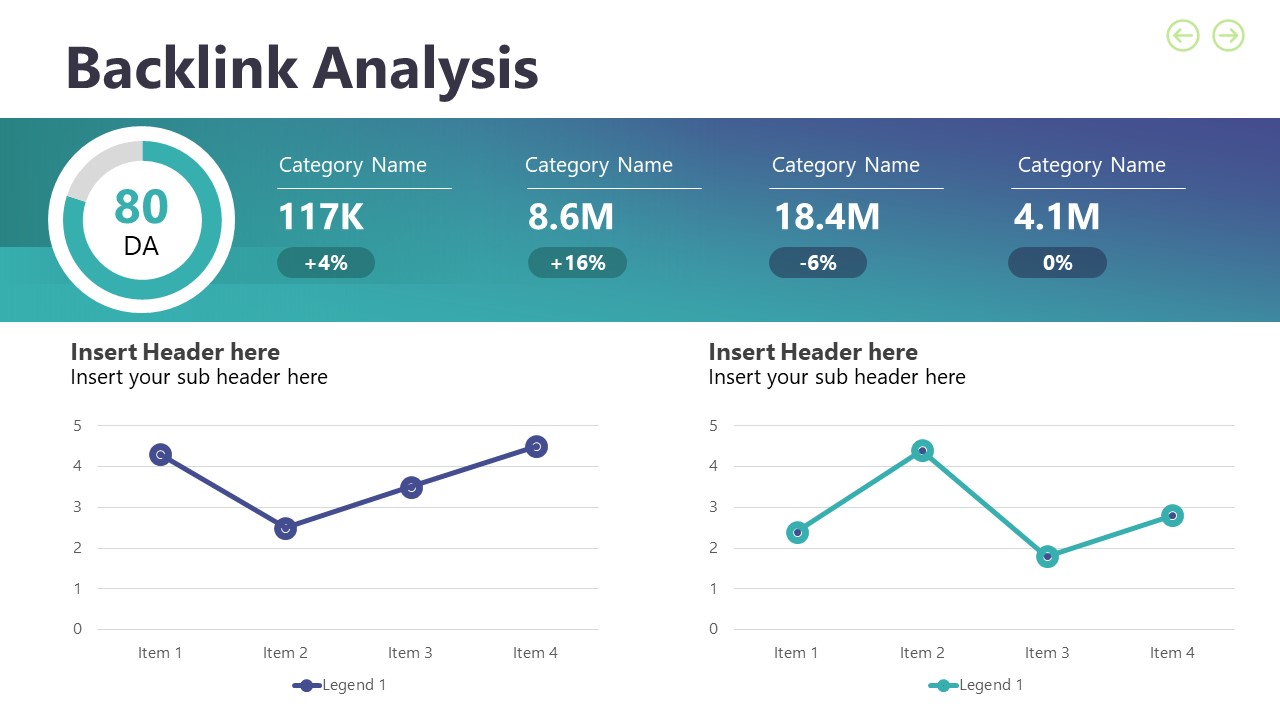Click the Item 1 axis label on left chart

coord(160,652)
